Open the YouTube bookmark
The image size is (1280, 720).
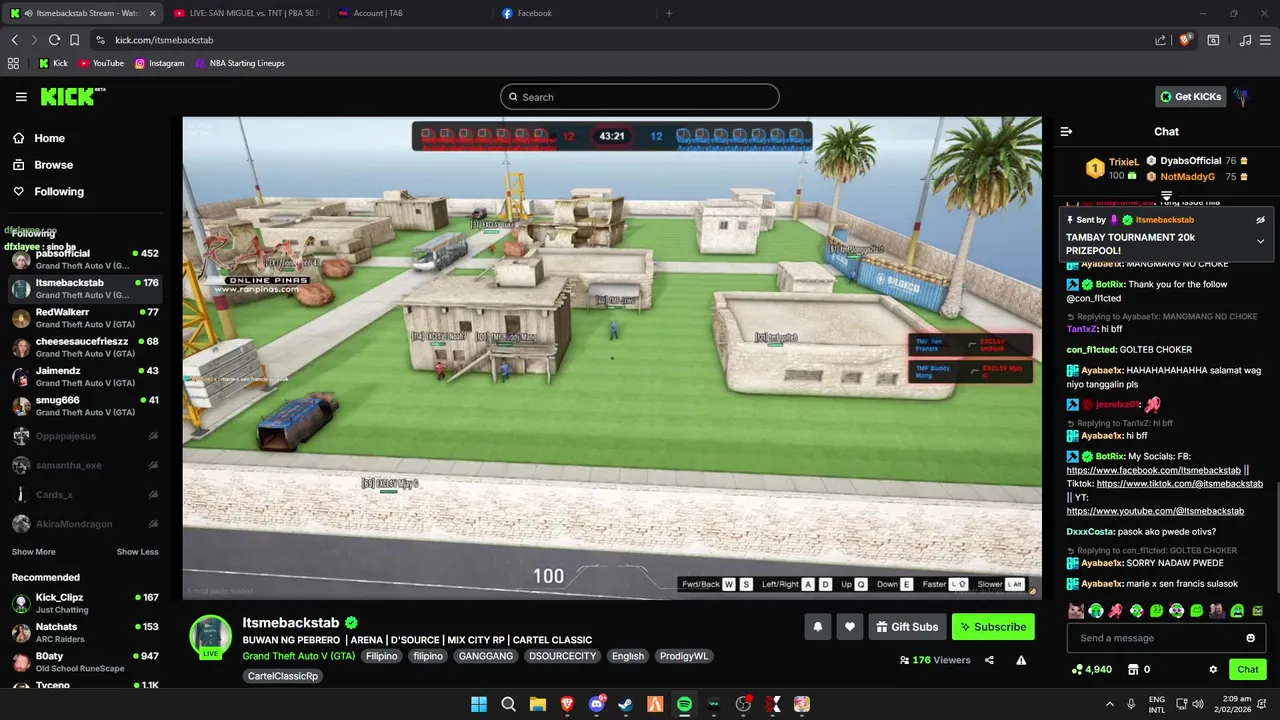tap(101, 63)
